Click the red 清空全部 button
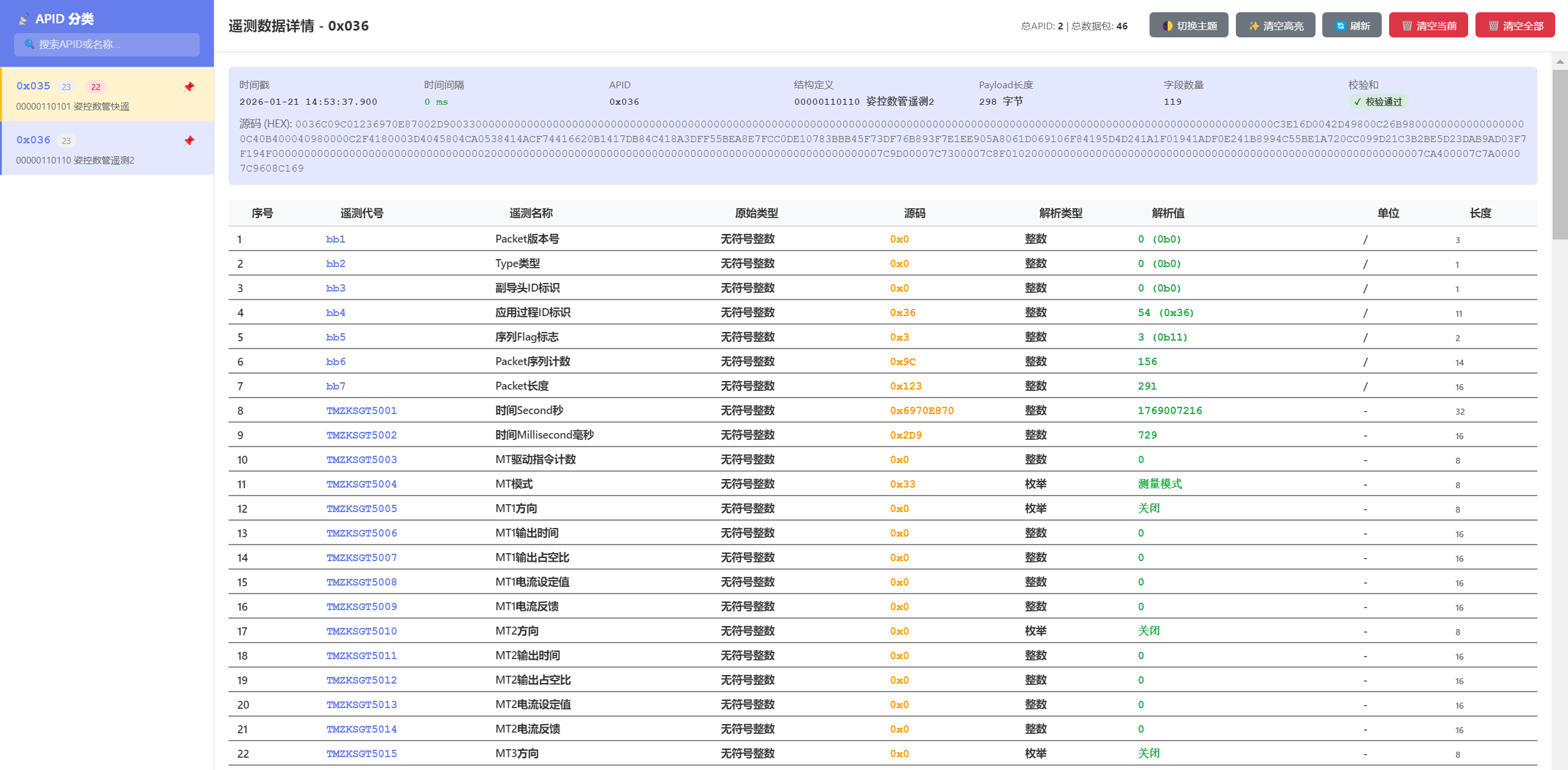 point(1514,26)
